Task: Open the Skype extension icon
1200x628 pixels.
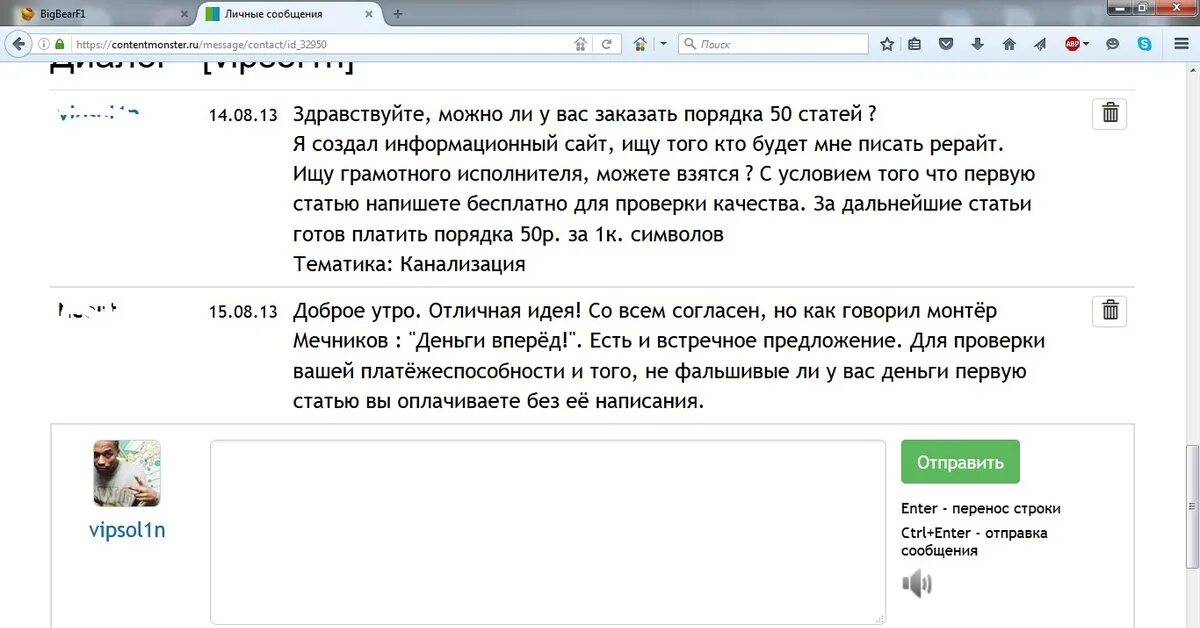Action: (1145, 43)
